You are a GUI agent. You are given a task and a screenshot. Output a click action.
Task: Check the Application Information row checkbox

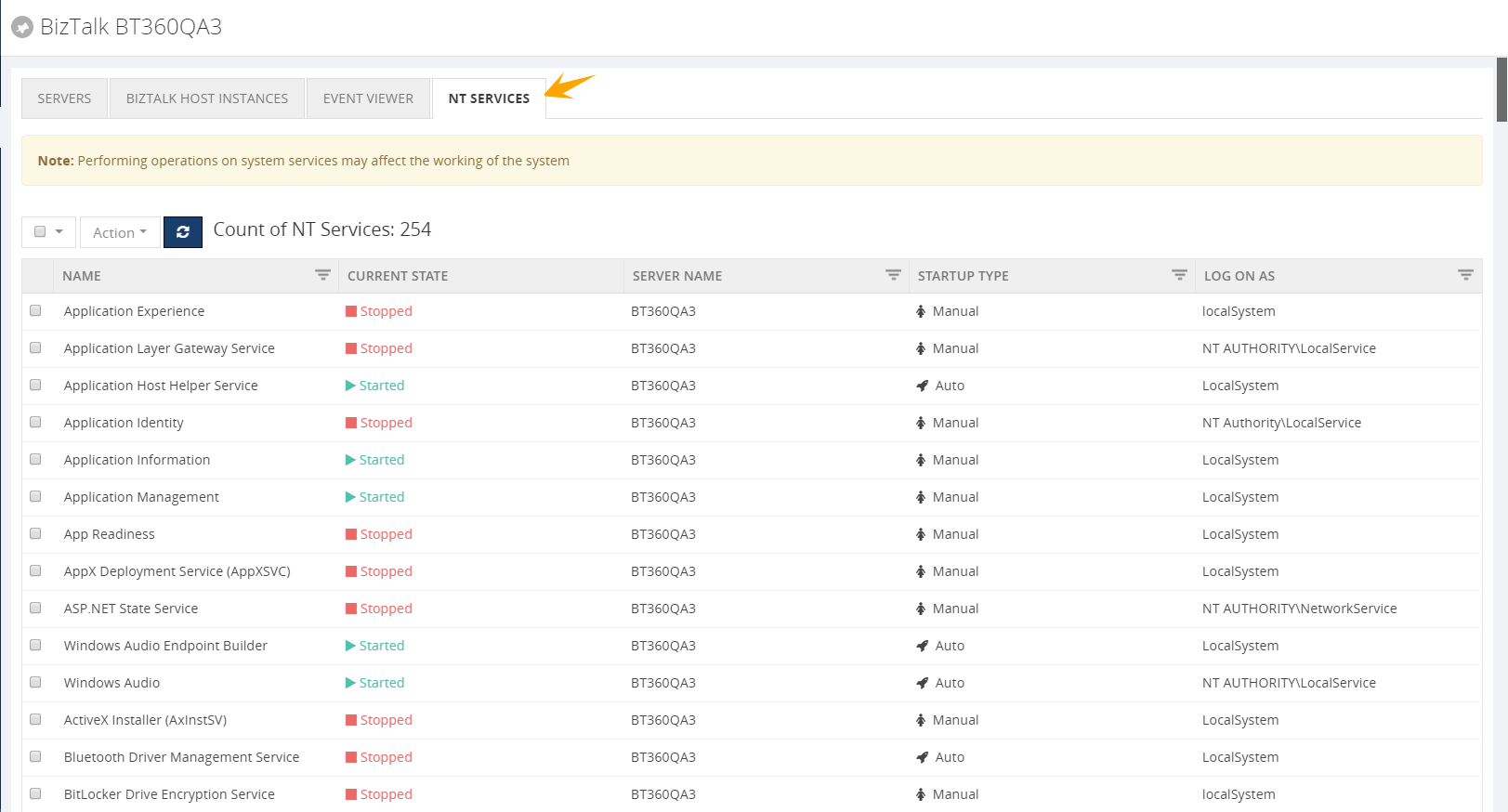35,459
